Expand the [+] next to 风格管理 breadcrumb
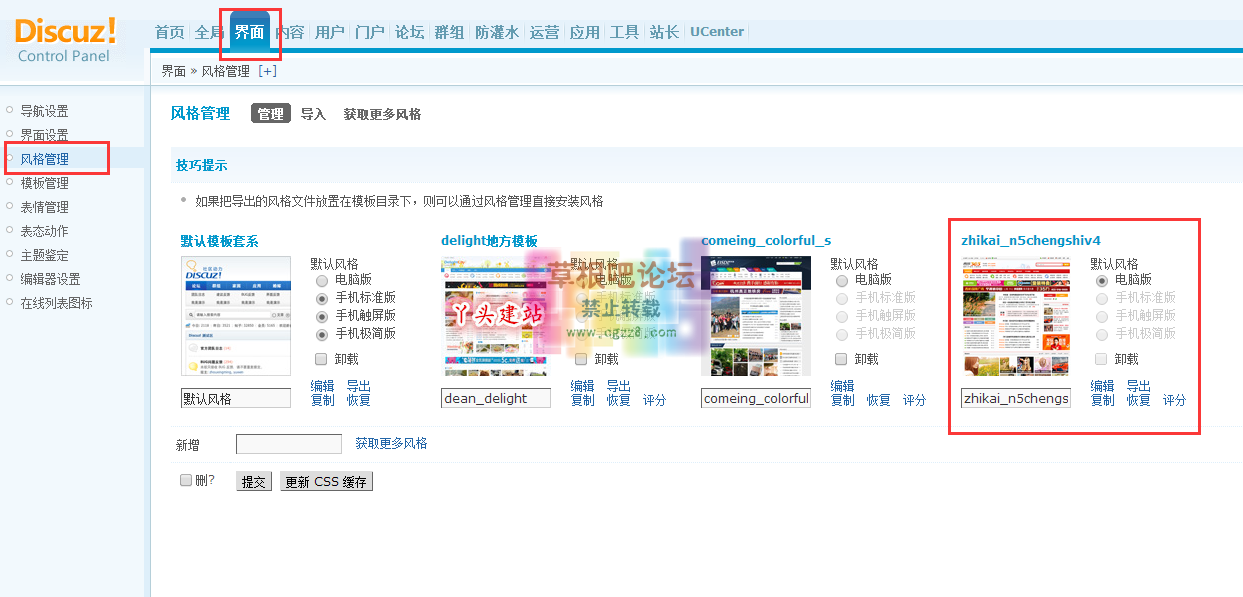 point(267,71)
